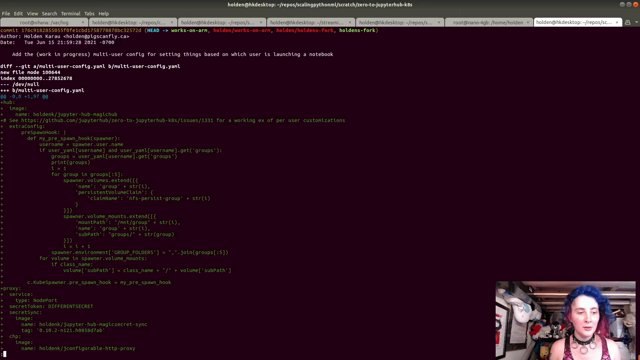Click the HEAD label in commit line
The height and width of the screenshot is (360, 640).
(x=153, y=30)
